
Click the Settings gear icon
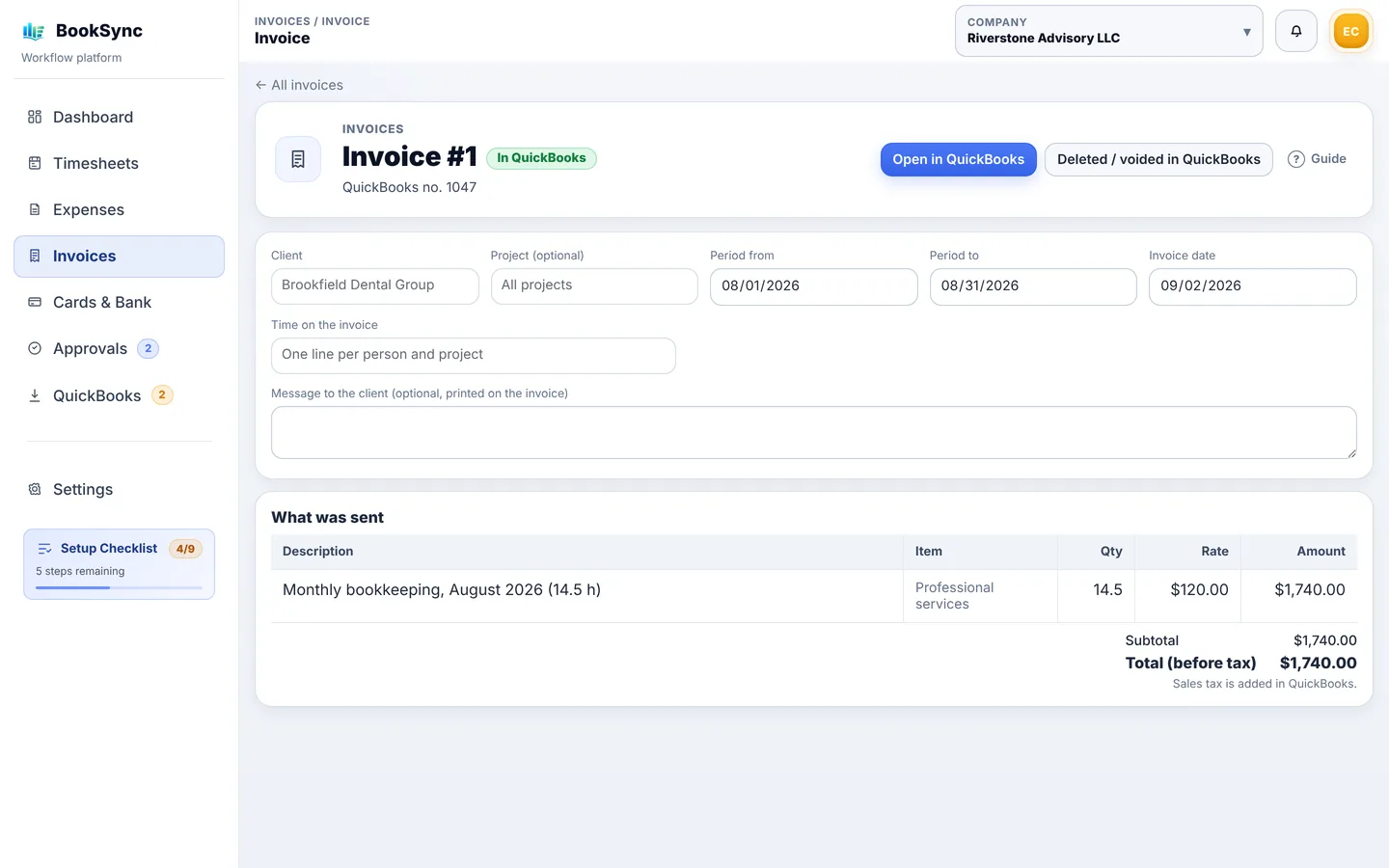coord(35,489)
